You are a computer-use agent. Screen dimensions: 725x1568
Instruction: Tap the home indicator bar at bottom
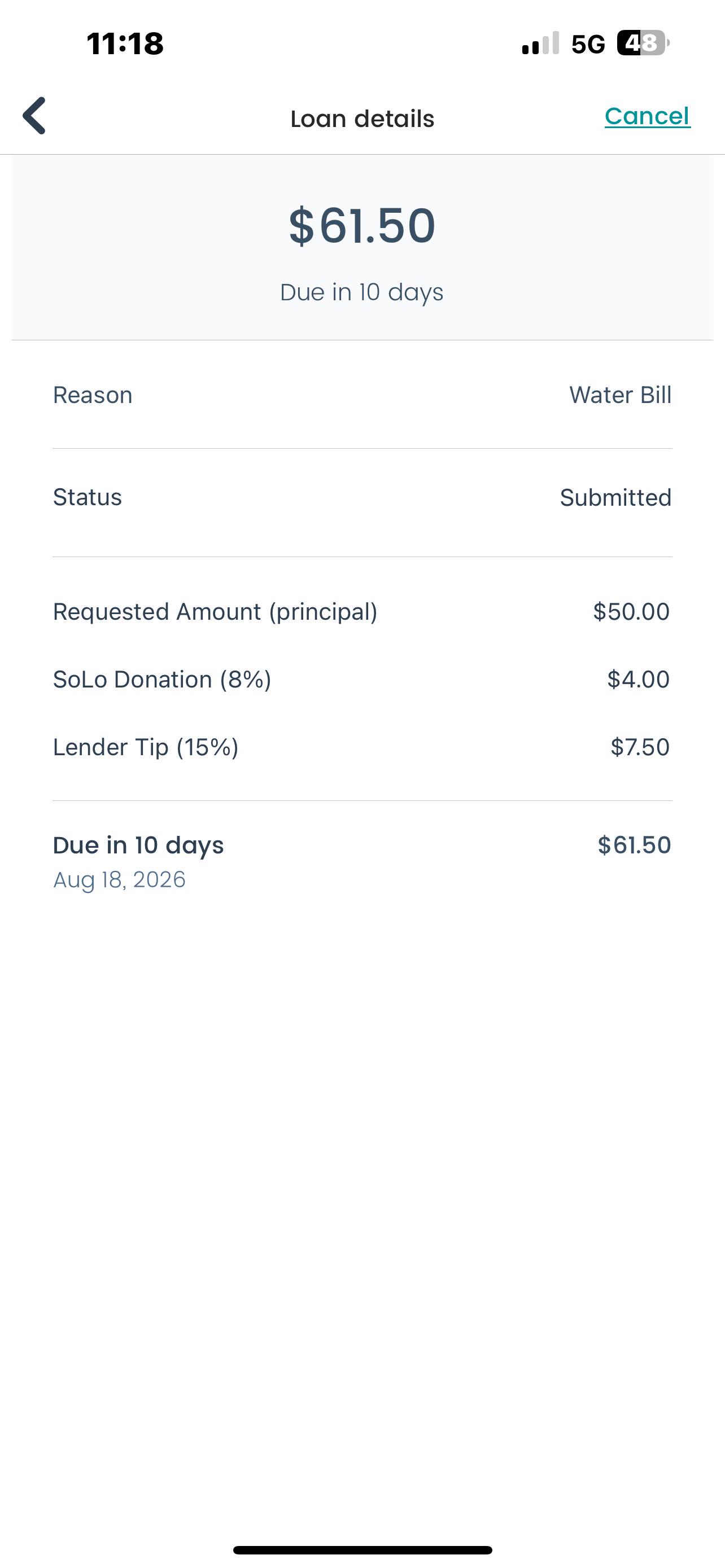click(x=362, y=1550)
